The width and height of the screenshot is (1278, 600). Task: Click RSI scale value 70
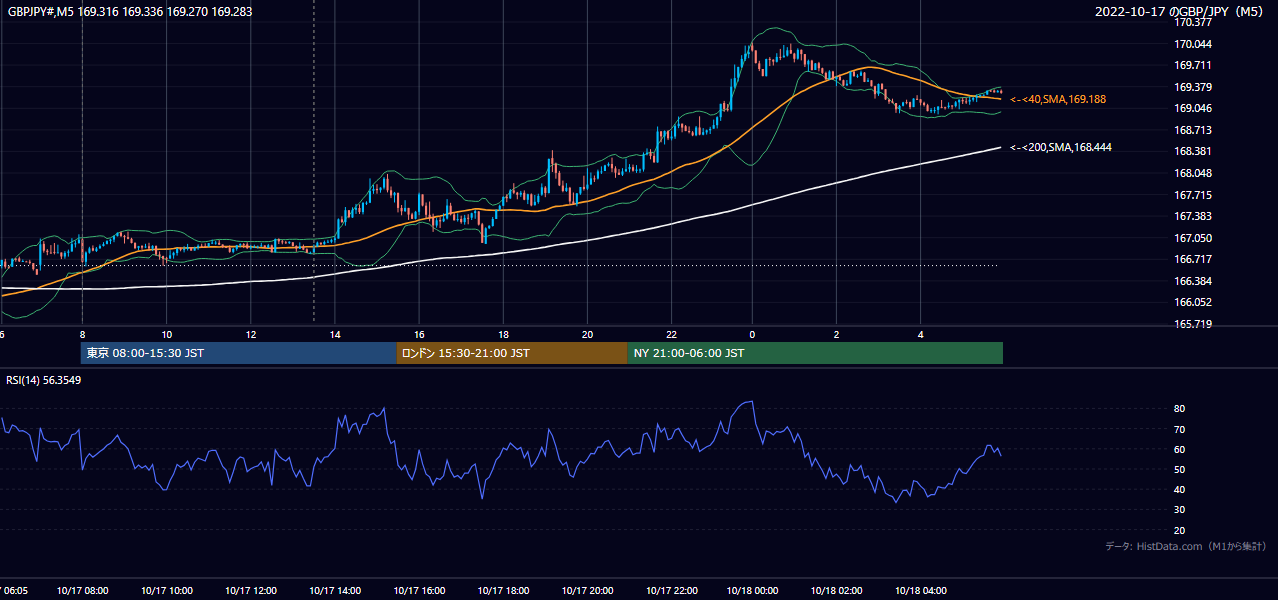pyautogui.click(x=1179, y=429)
